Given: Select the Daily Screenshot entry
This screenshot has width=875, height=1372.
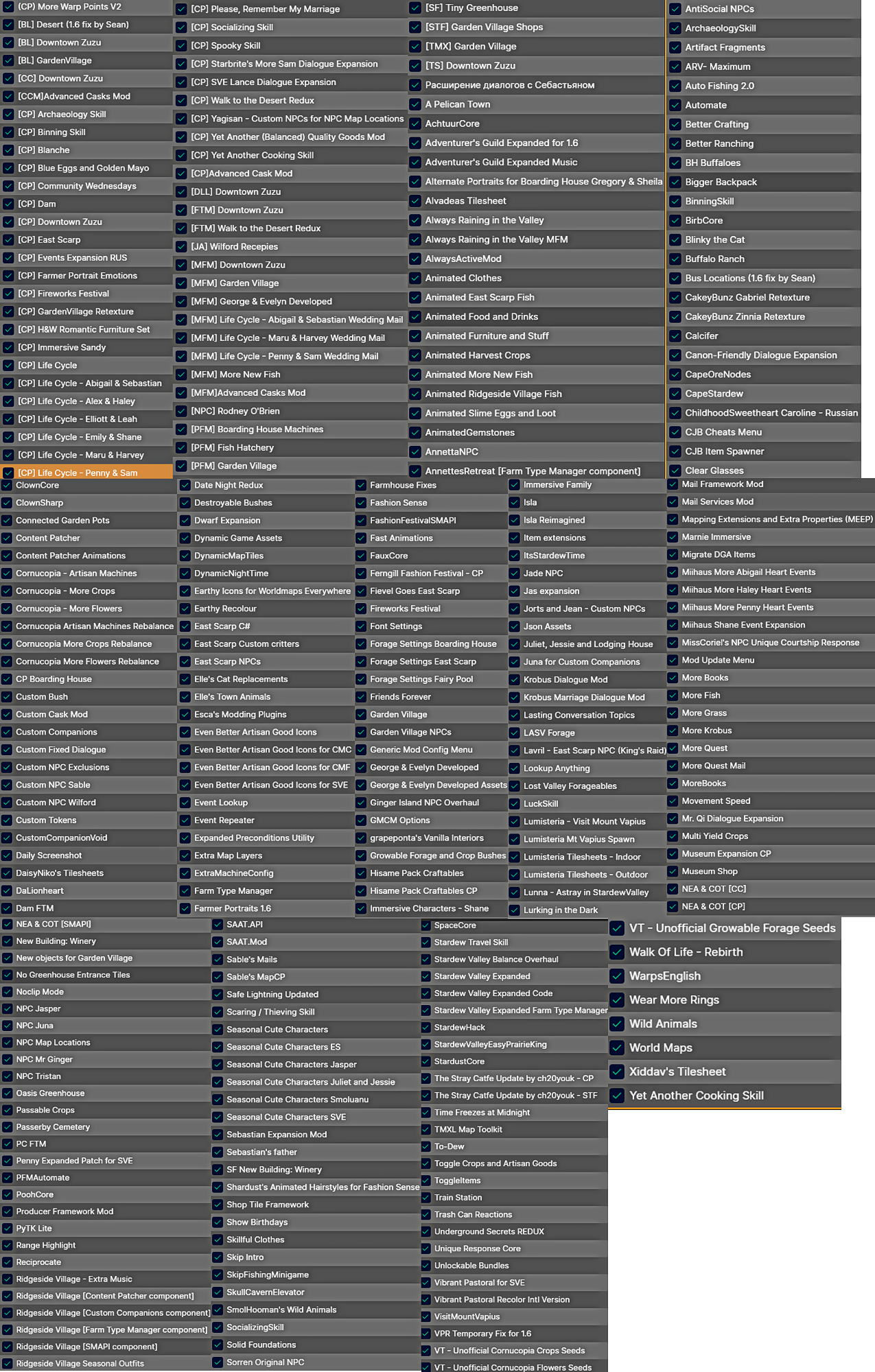Looking at the screenshot, I should click(89, 855).
